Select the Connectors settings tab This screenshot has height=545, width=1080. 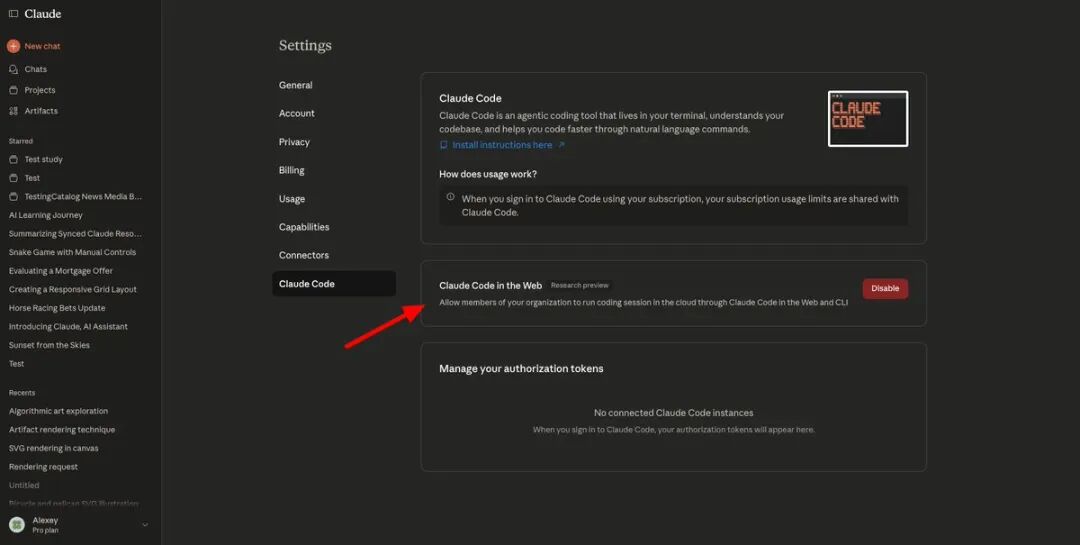(x=301, y=255)
